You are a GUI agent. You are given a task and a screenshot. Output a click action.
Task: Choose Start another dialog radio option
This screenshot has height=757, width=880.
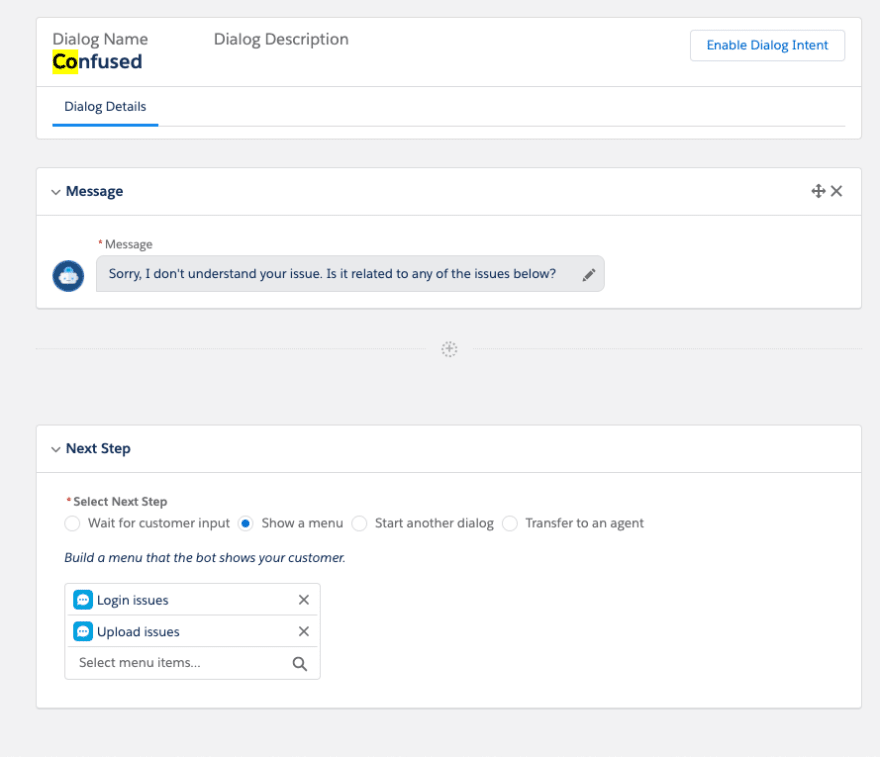(x=359, y=524)
